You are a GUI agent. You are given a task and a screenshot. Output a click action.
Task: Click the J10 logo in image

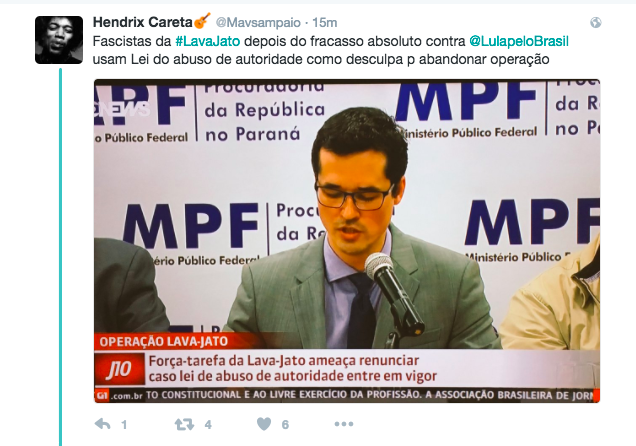[x=119, y=369]
